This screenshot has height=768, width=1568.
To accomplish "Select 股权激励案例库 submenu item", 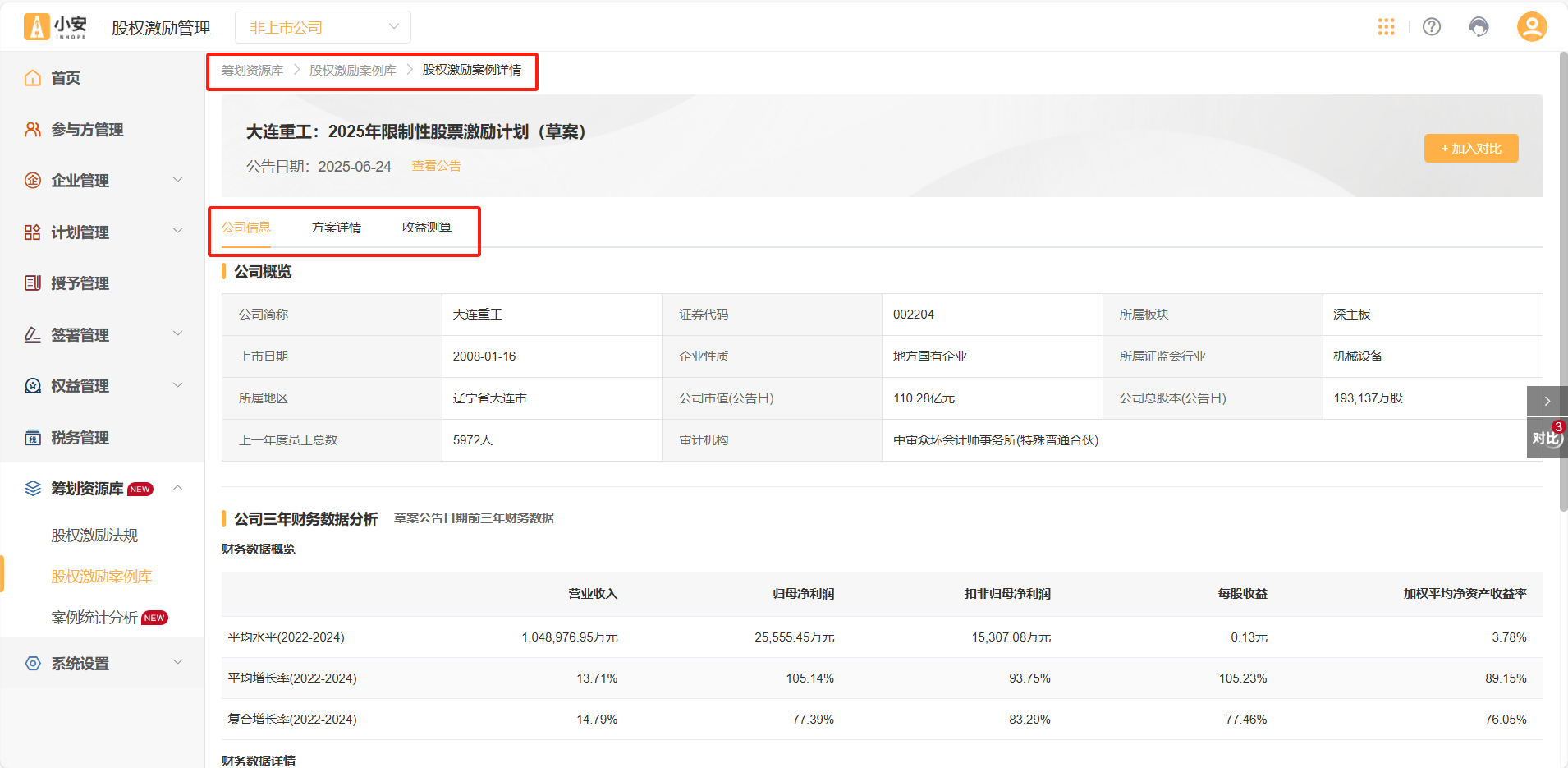I will [102, 577].
